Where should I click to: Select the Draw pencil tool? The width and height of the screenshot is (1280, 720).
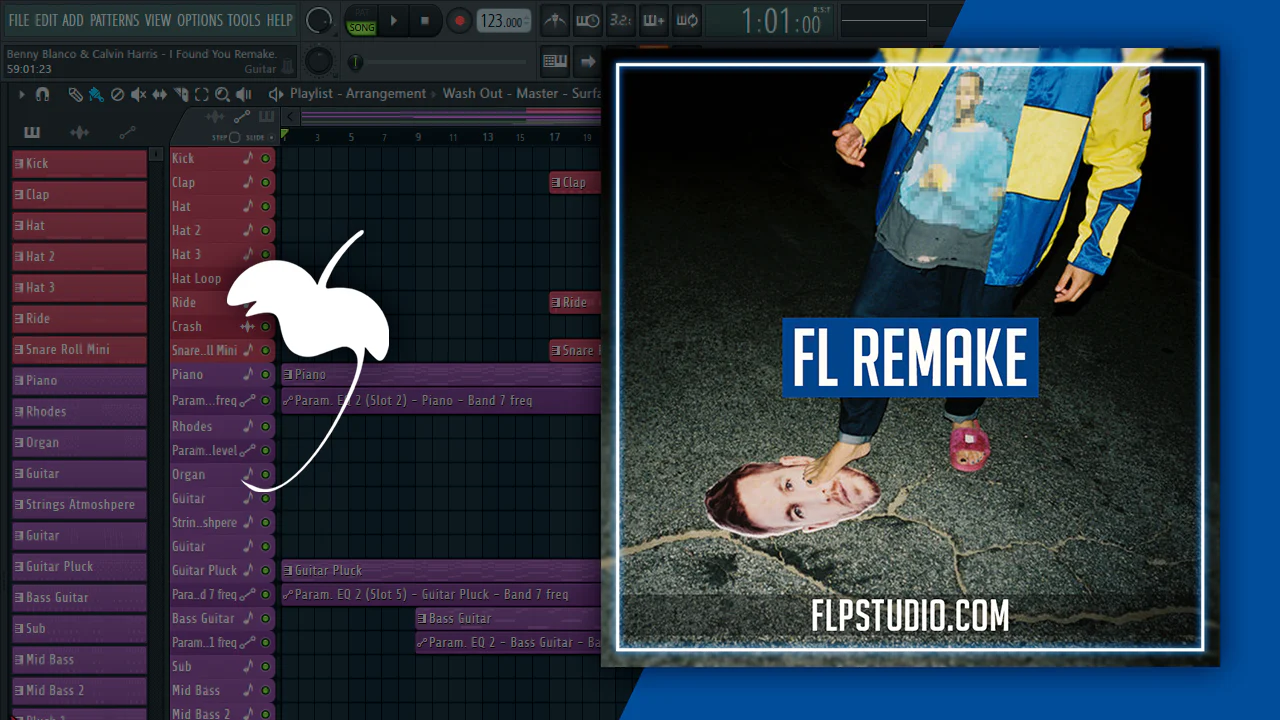(75, 94)
